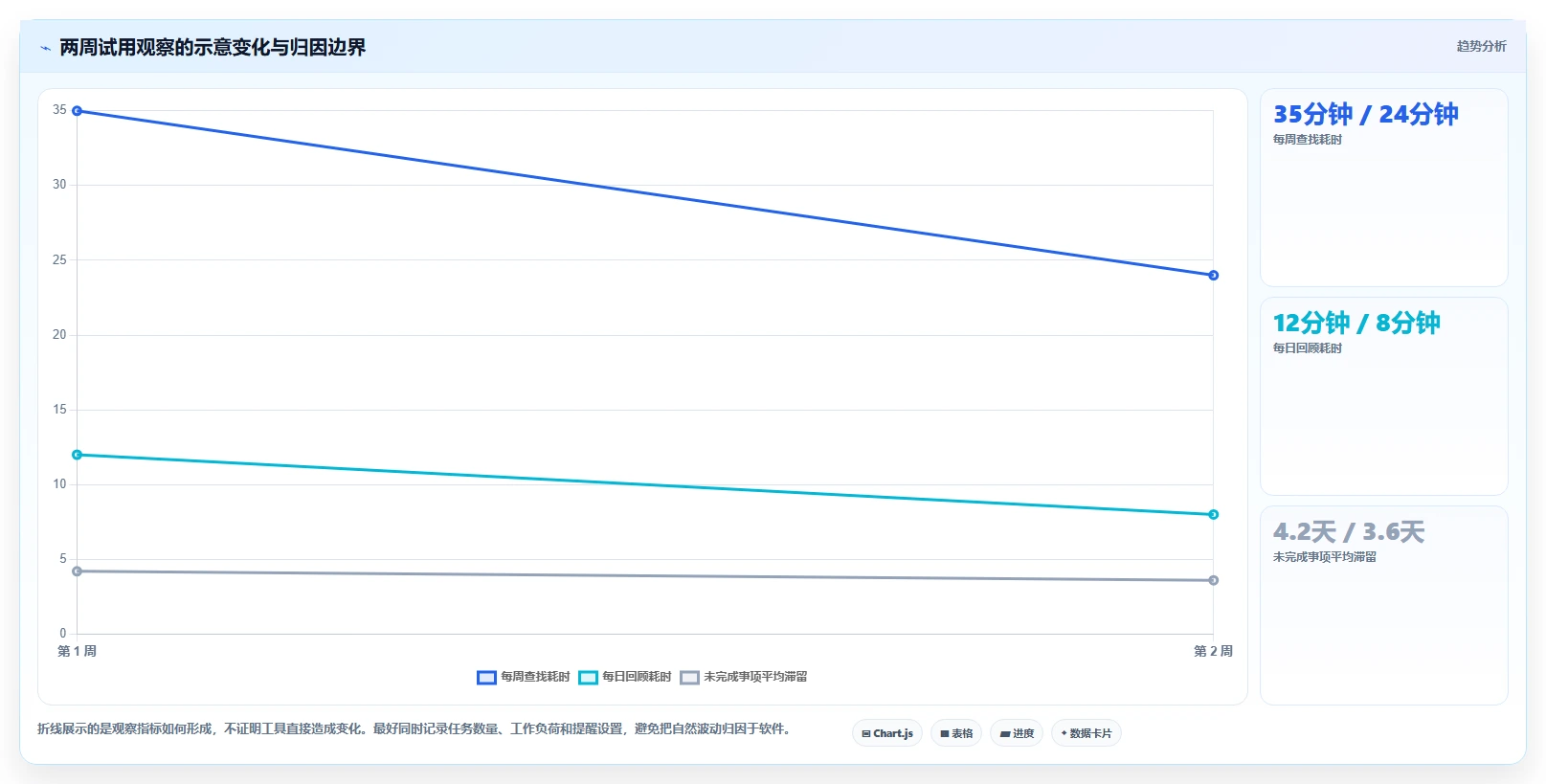Click week 2 point on teal line at 8

(x=1213, y=515)
